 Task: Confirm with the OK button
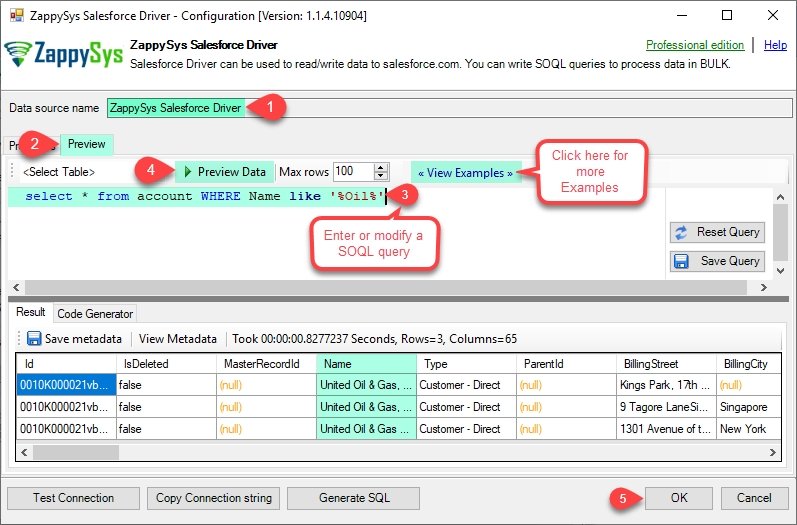click(x=679, y=498)
